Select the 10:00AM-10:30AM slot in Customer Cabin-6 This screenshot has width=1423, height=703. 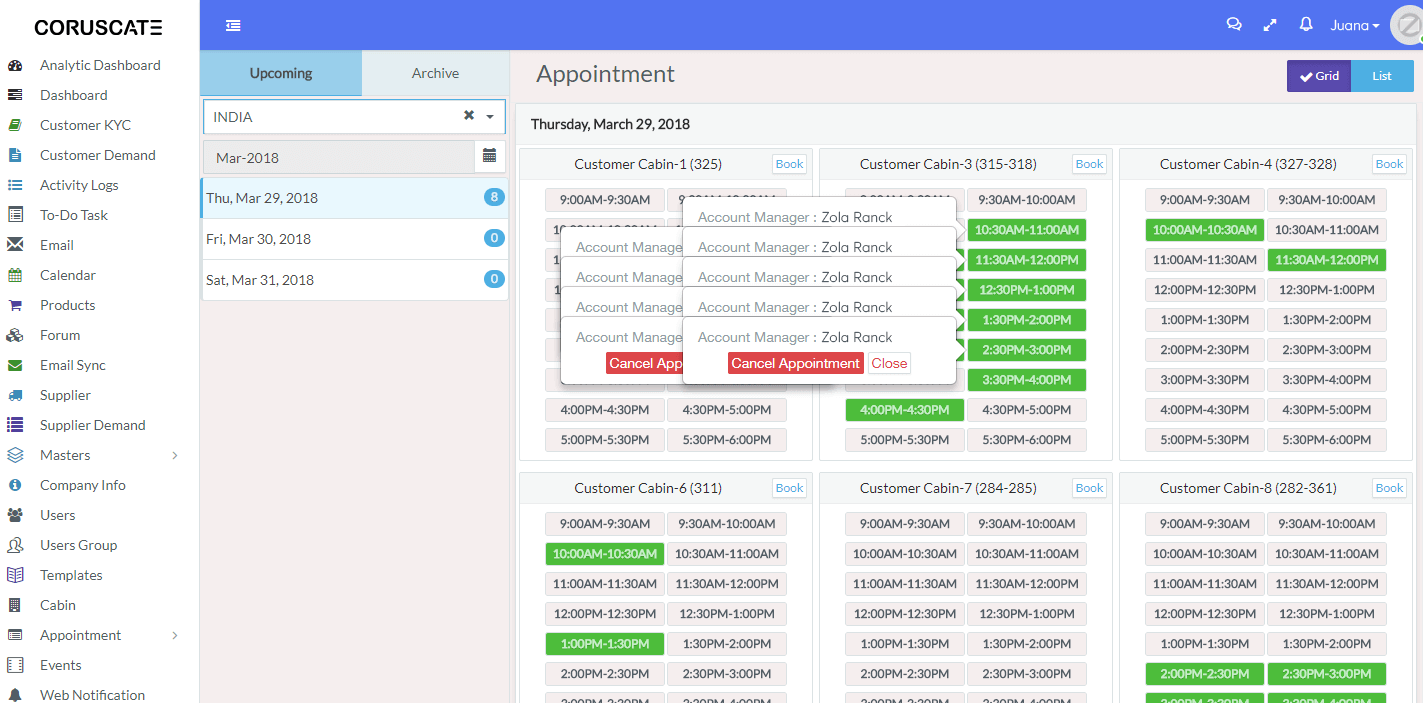(604, 553)
